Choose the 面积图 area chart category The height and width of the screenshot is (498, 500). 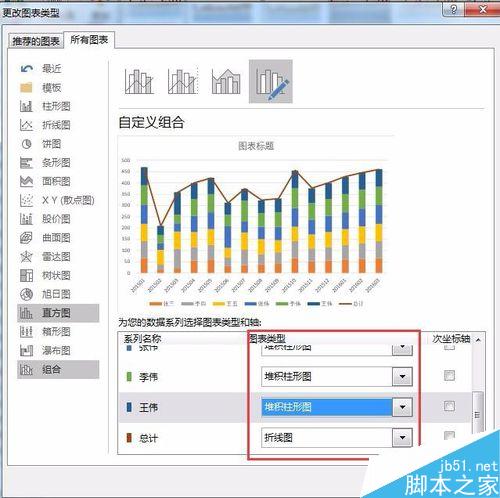[58, 181]
